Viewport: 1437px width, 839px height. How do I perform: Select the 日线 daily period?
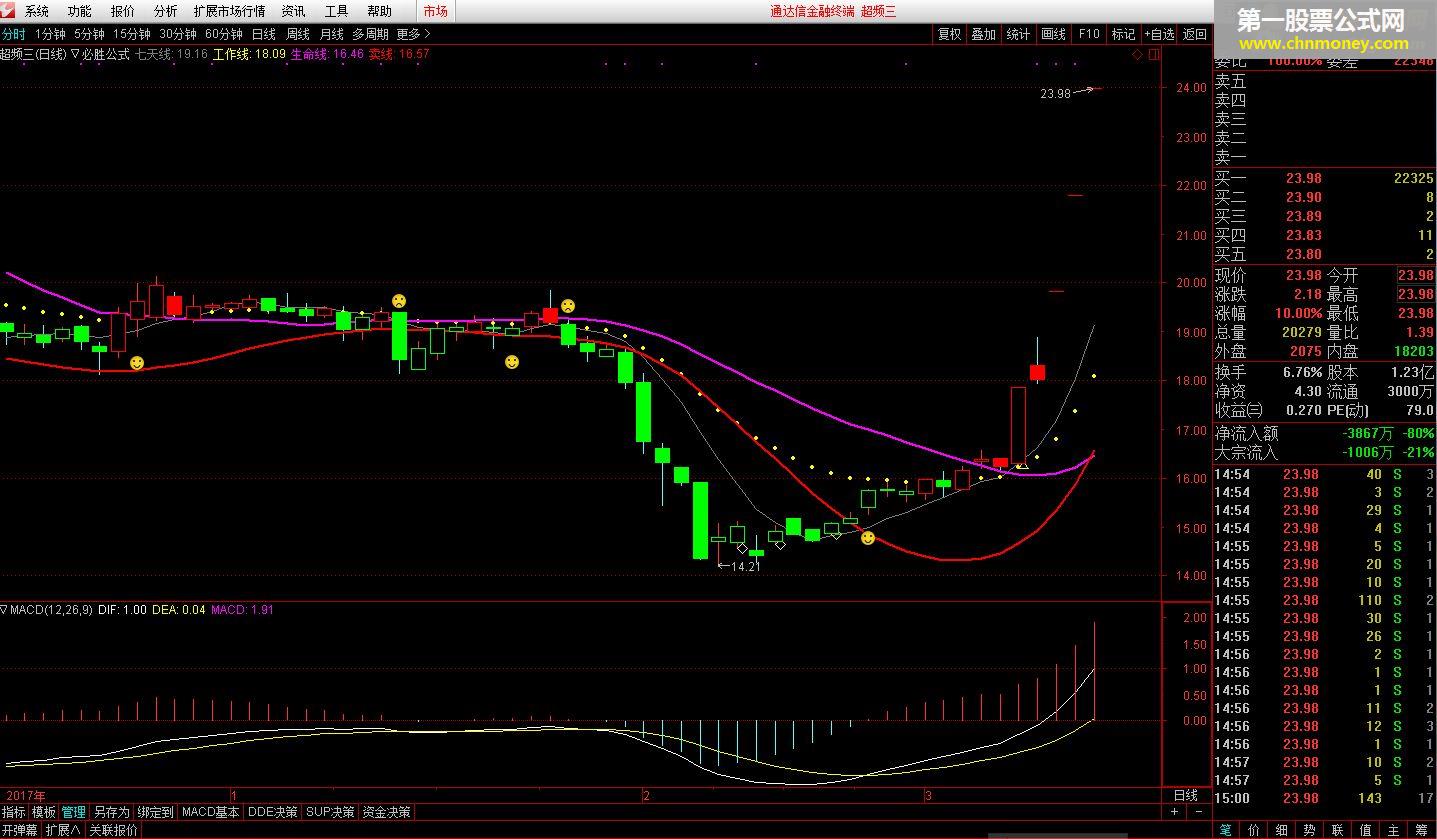[263, 34]
